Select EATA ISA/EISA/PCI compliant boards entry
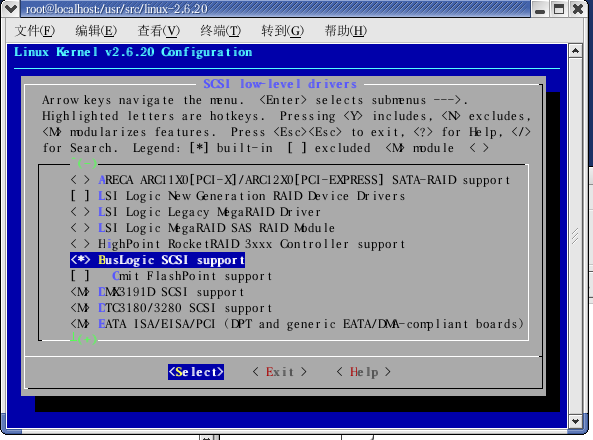 (x=311, y=324)
